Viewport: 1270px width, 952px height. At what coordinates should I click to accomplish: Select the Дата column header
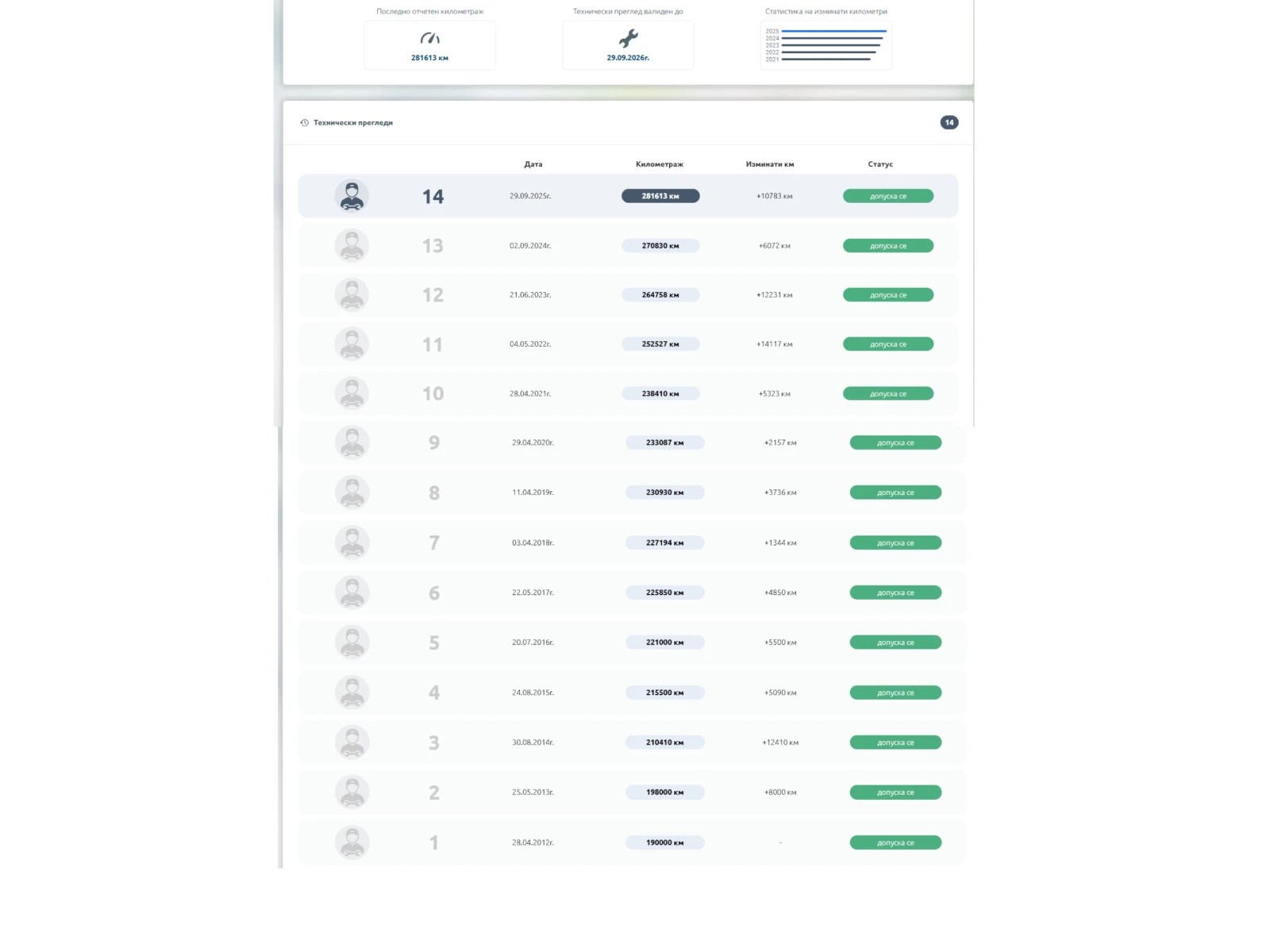(x=533, y=164)
